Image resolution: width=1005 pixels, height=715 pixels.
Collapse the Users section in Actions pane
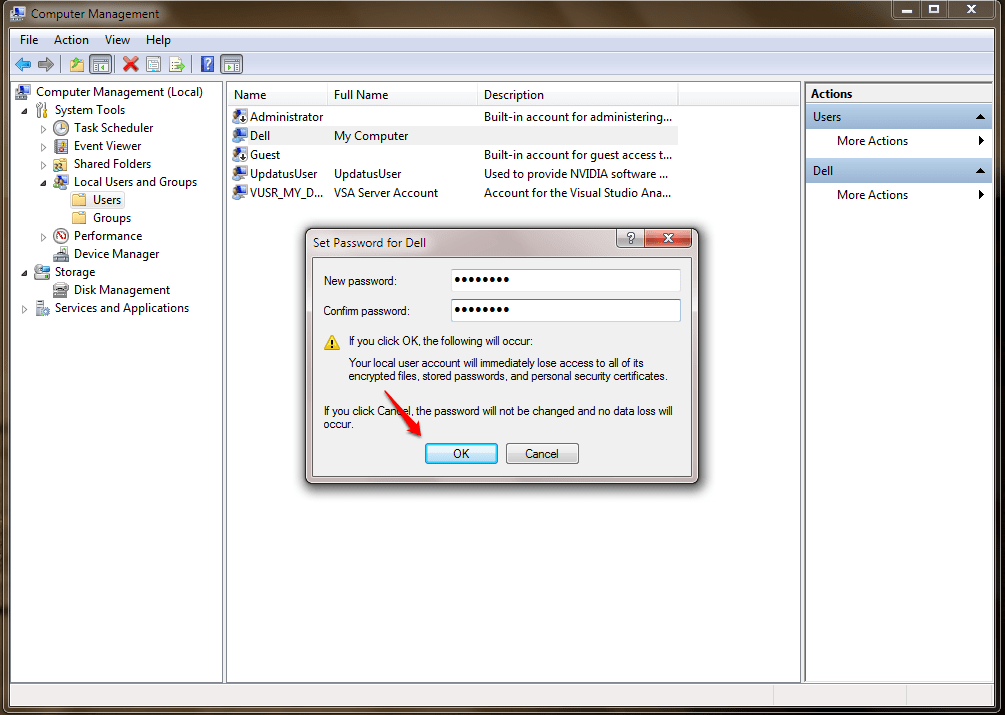tap(979, 117)
